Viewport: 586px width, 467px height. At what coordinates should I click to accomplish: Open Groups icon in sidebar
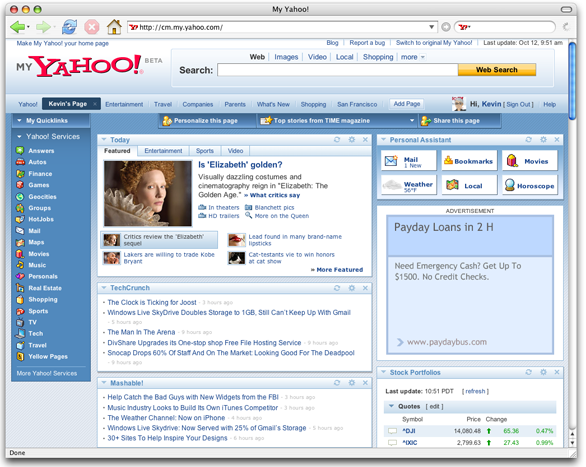tap(20, 208)
